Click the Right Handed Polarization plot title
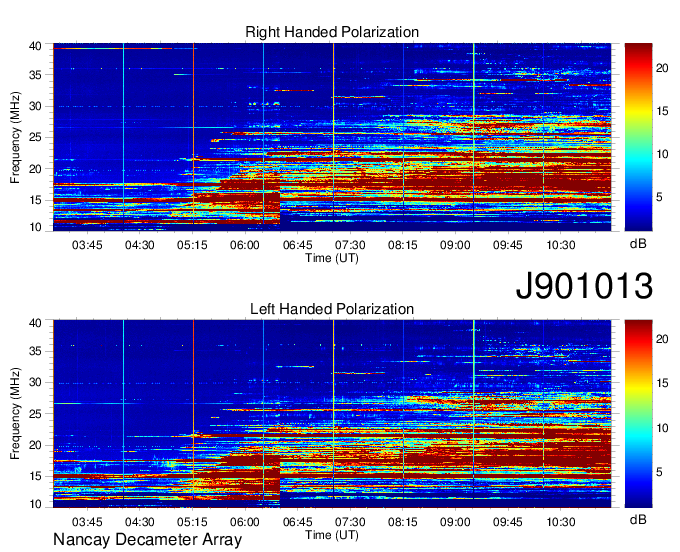Viewport: 680px width, 552px height. coord(332,32)
